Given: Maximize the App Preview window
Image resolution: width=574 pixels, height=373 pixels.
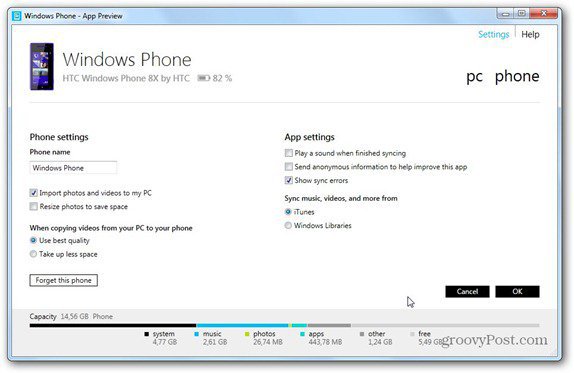Looking at the screenshot, I should click(x=522, y=14).
